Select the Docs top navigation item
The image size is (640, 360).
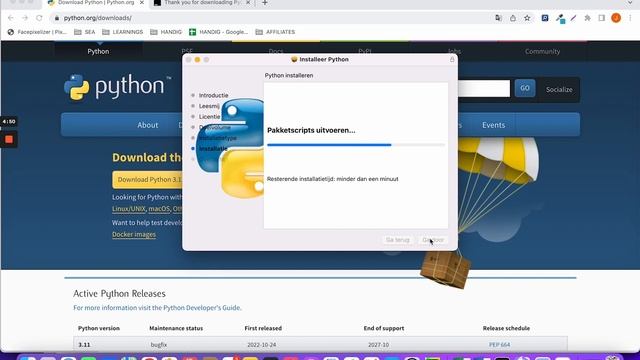(276, 51)
